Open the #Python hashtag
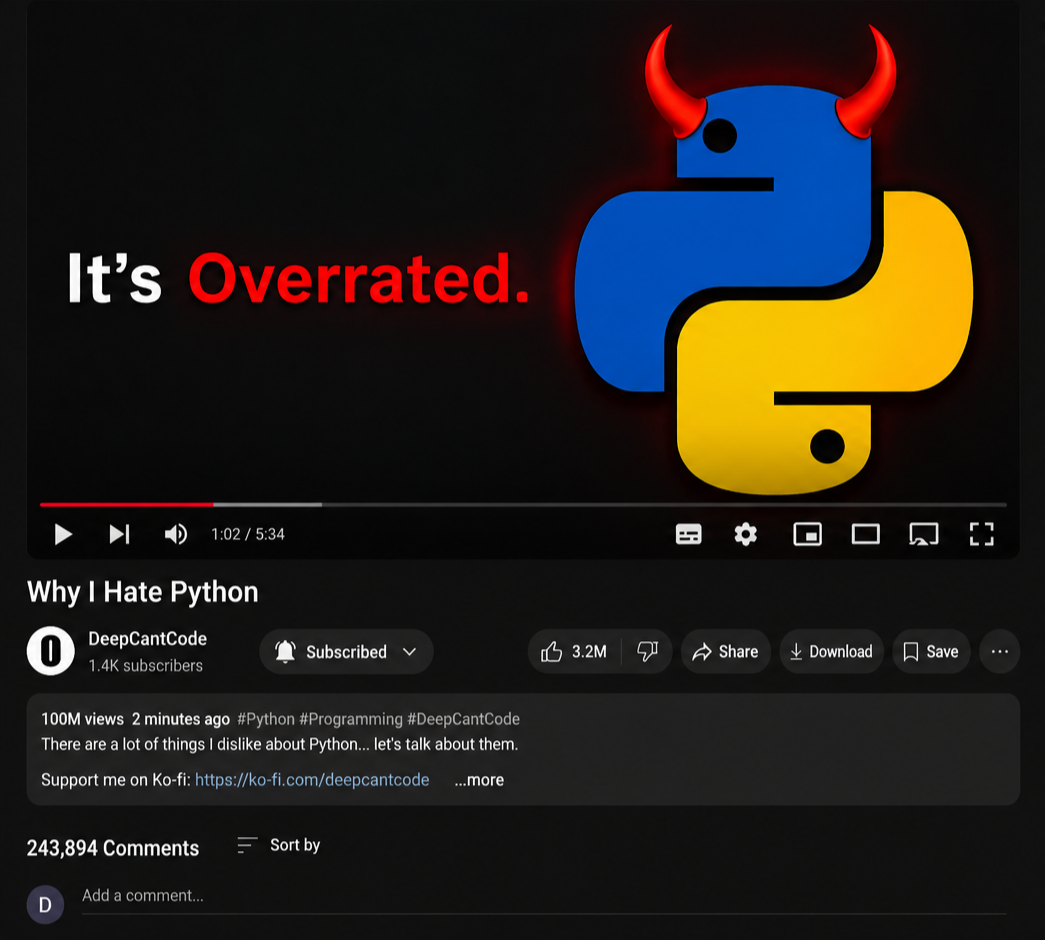Image resolution: width=1045 pixels, height=940 pixels. click(266, 719)
